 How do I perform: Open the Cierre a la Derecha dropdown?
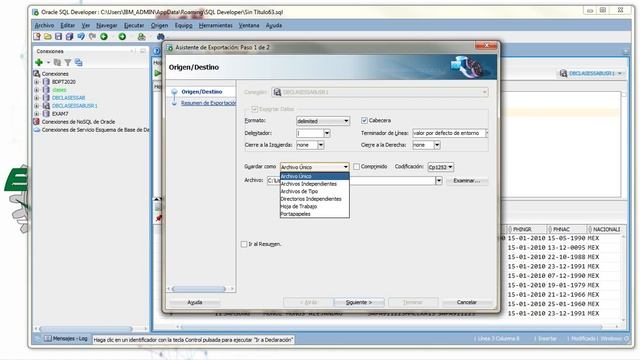tap(437, 145)
